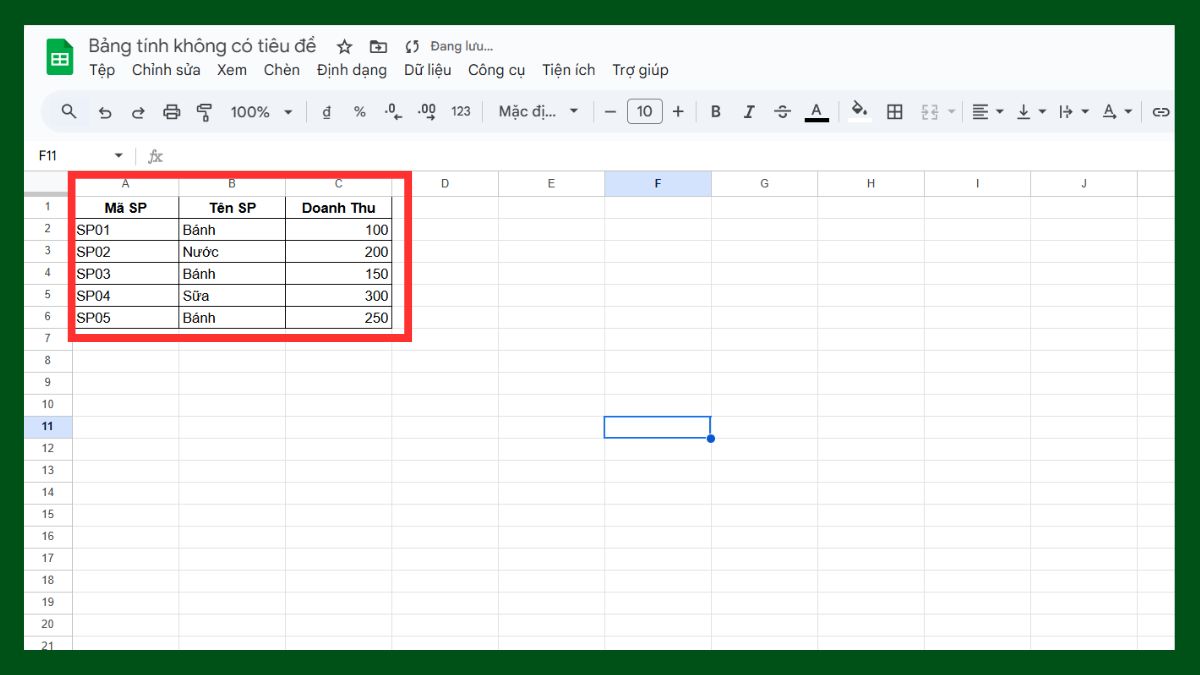Check the saving status sync icon

[x=412, y=47]
